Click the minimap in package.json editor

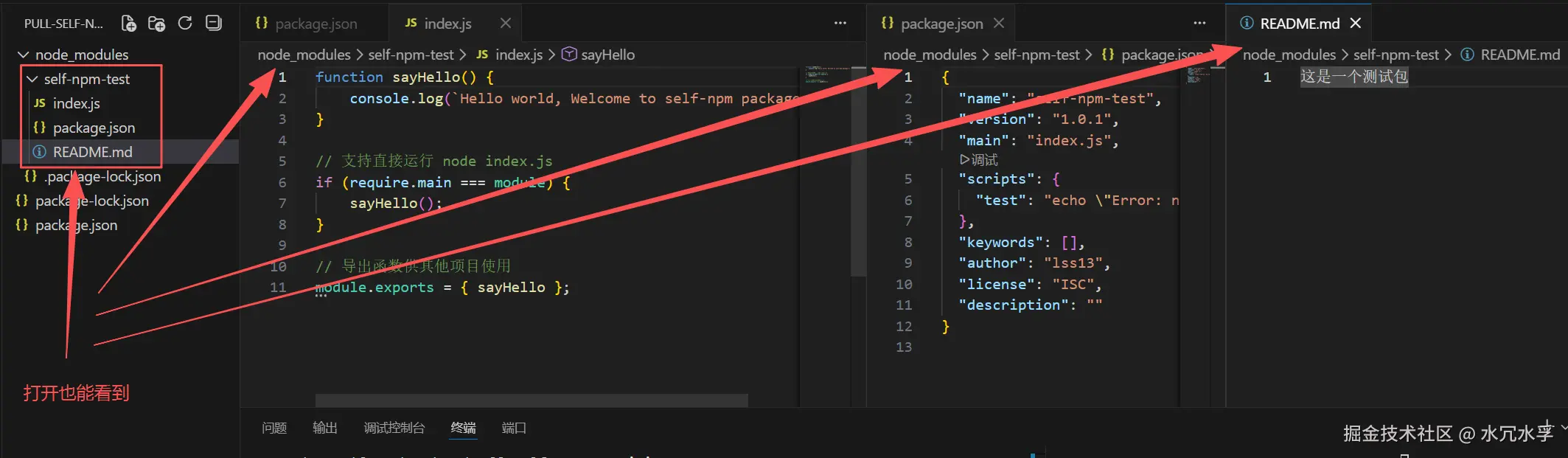(x=1198, y=74)
